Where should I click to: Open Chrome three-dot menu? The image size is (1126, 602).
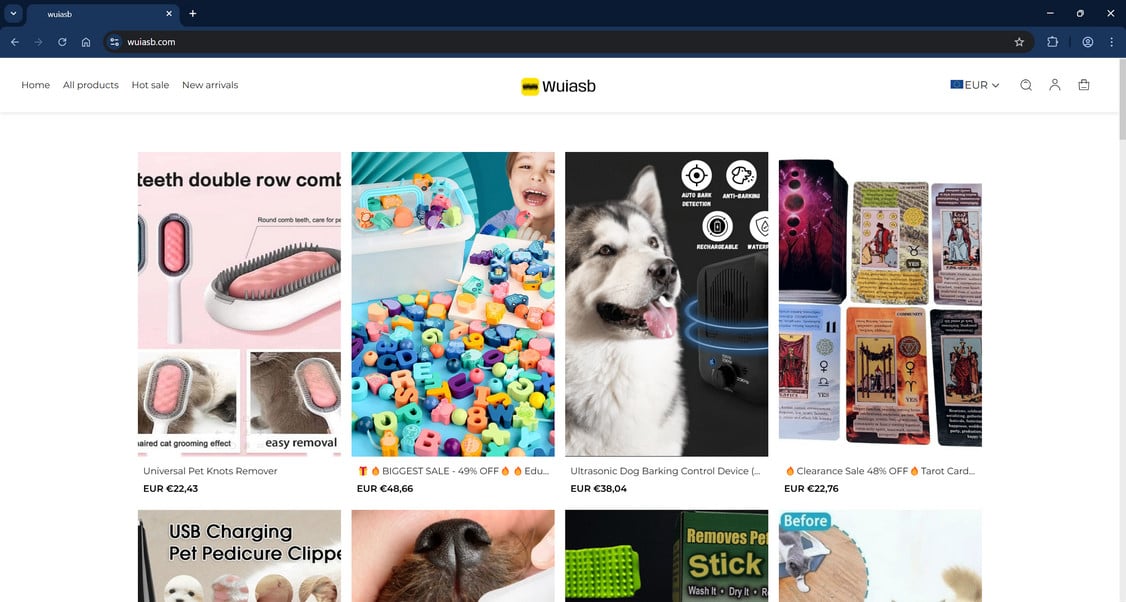click(x=1112, y=42)
